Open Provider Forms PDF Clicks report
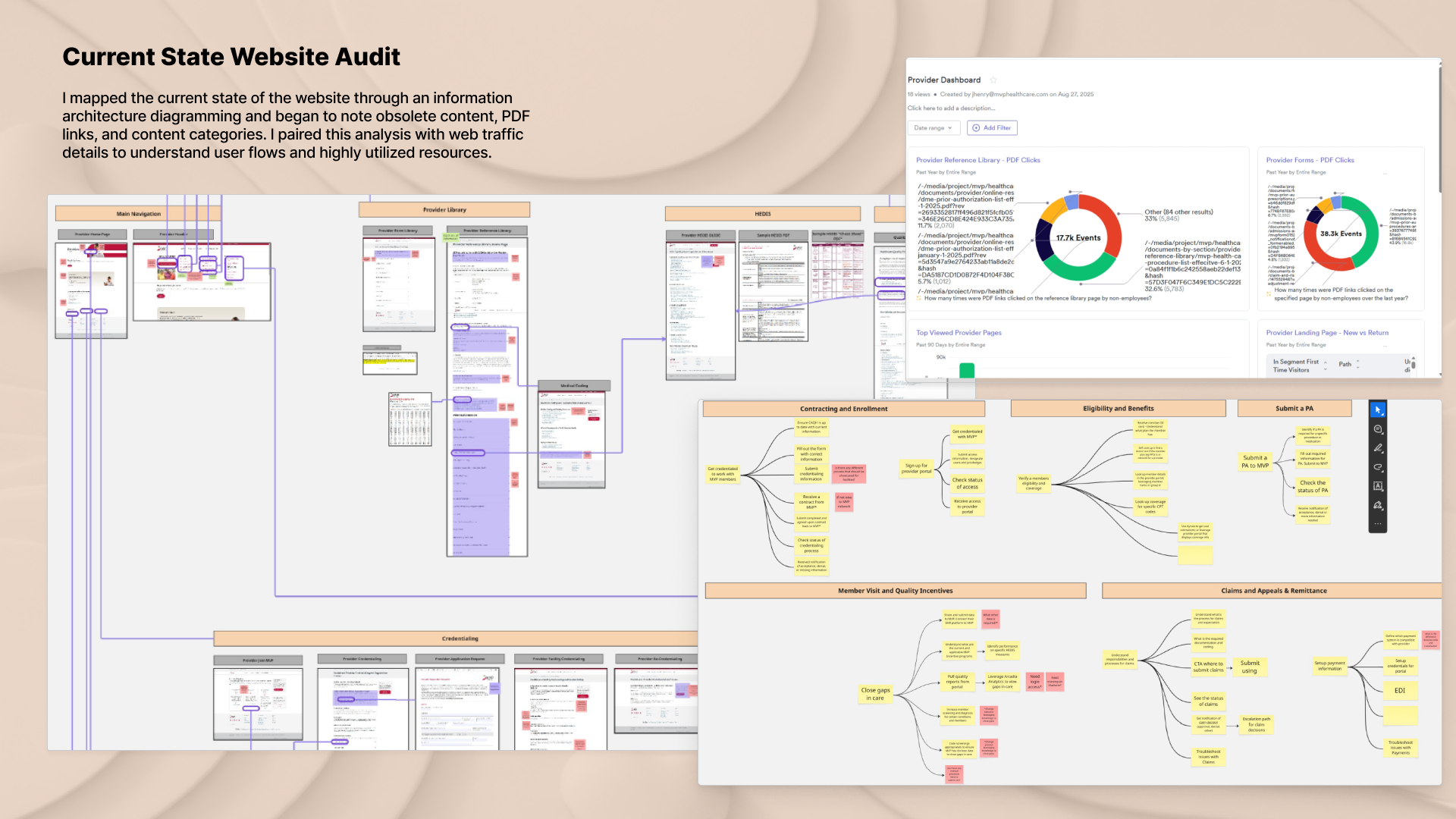The width and height of the screenshot is (1456, 819). pos(1310,160)
